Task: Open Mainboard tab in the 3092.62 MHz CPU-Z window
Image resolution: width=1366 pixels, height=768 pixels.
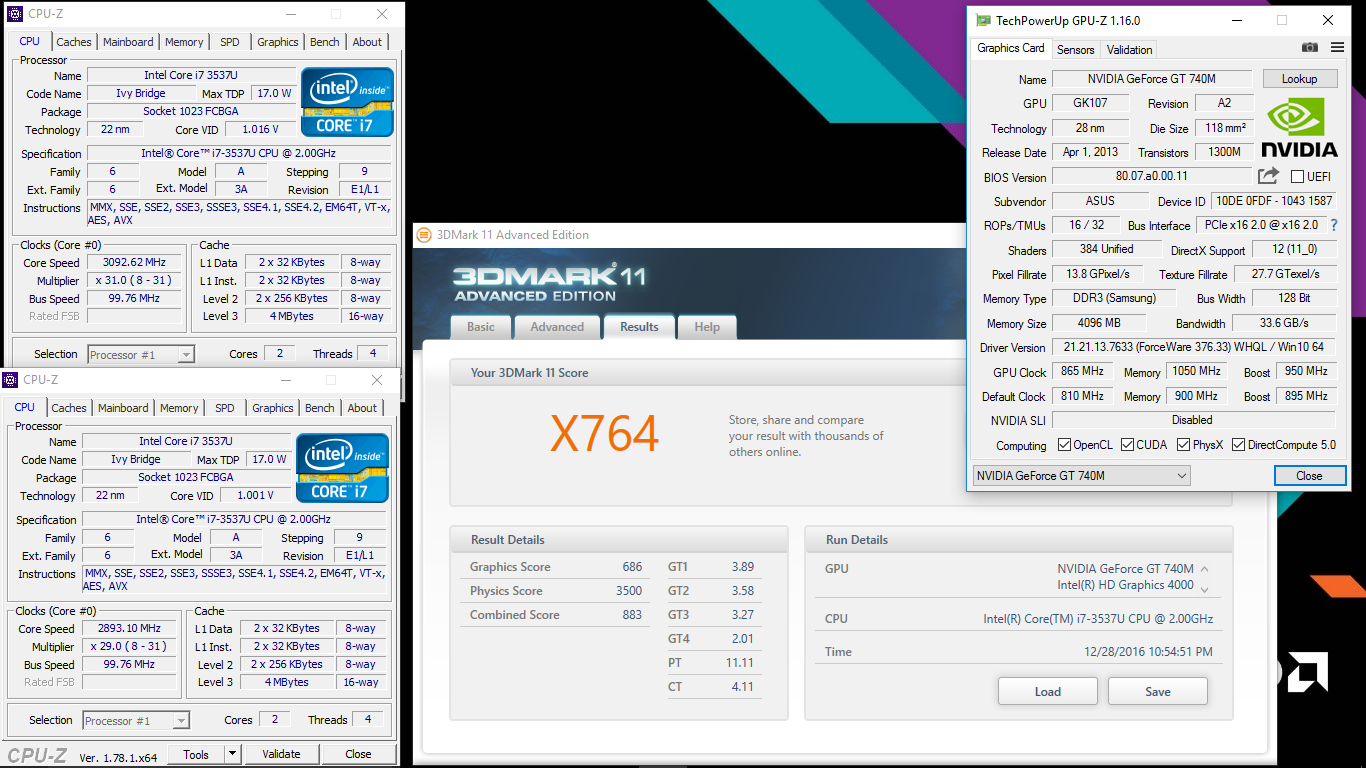Action: coord(128,42)
